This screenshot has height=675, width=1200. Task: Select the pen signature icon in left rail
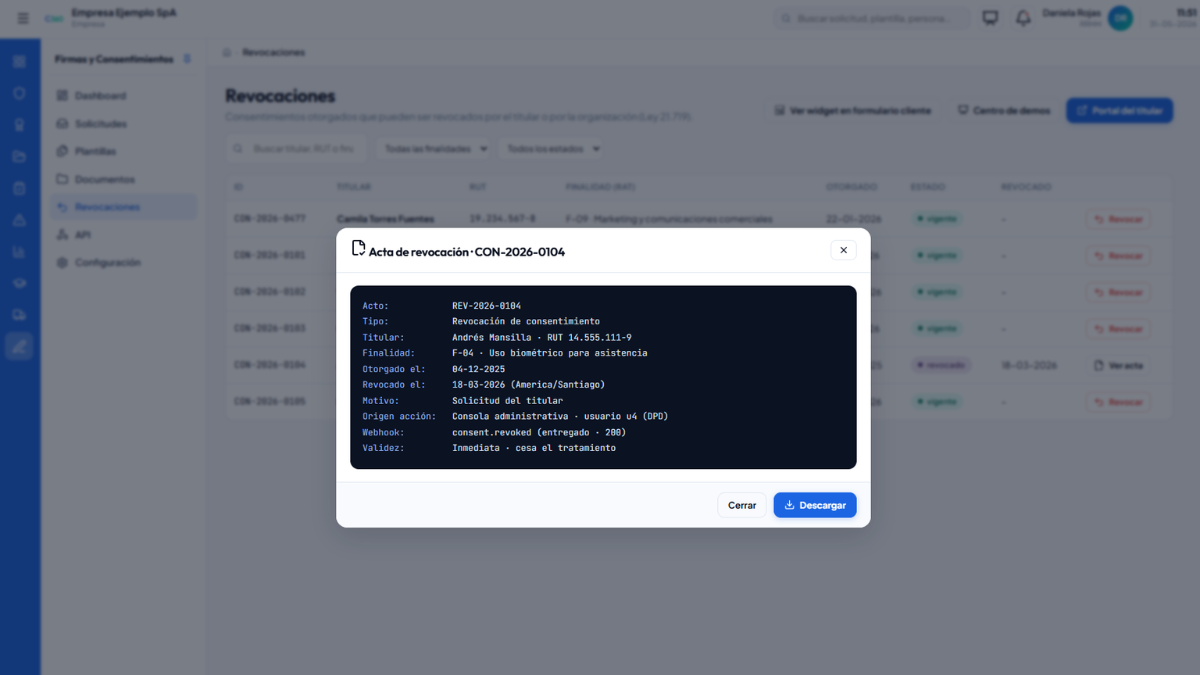point(19,347)
